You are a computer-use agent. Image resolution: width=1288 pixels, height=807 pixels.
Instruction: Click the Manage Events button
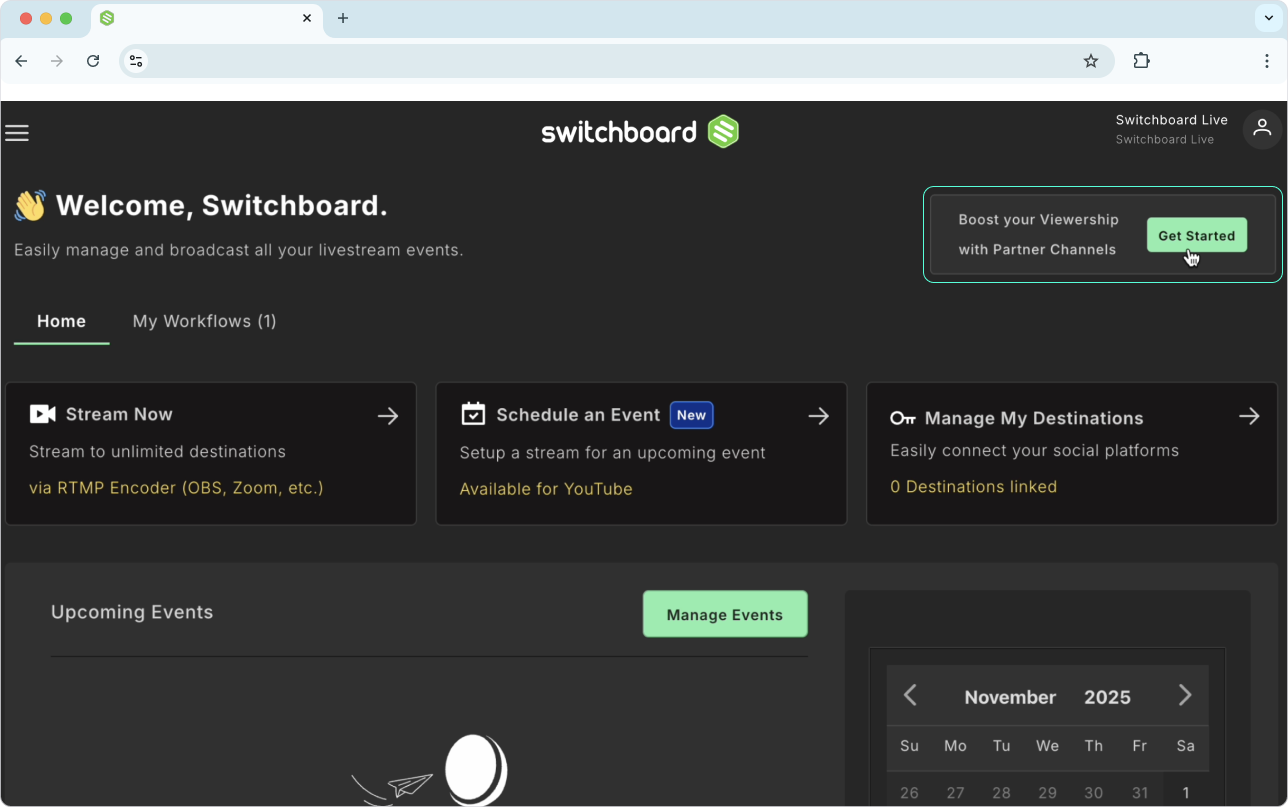725,614
